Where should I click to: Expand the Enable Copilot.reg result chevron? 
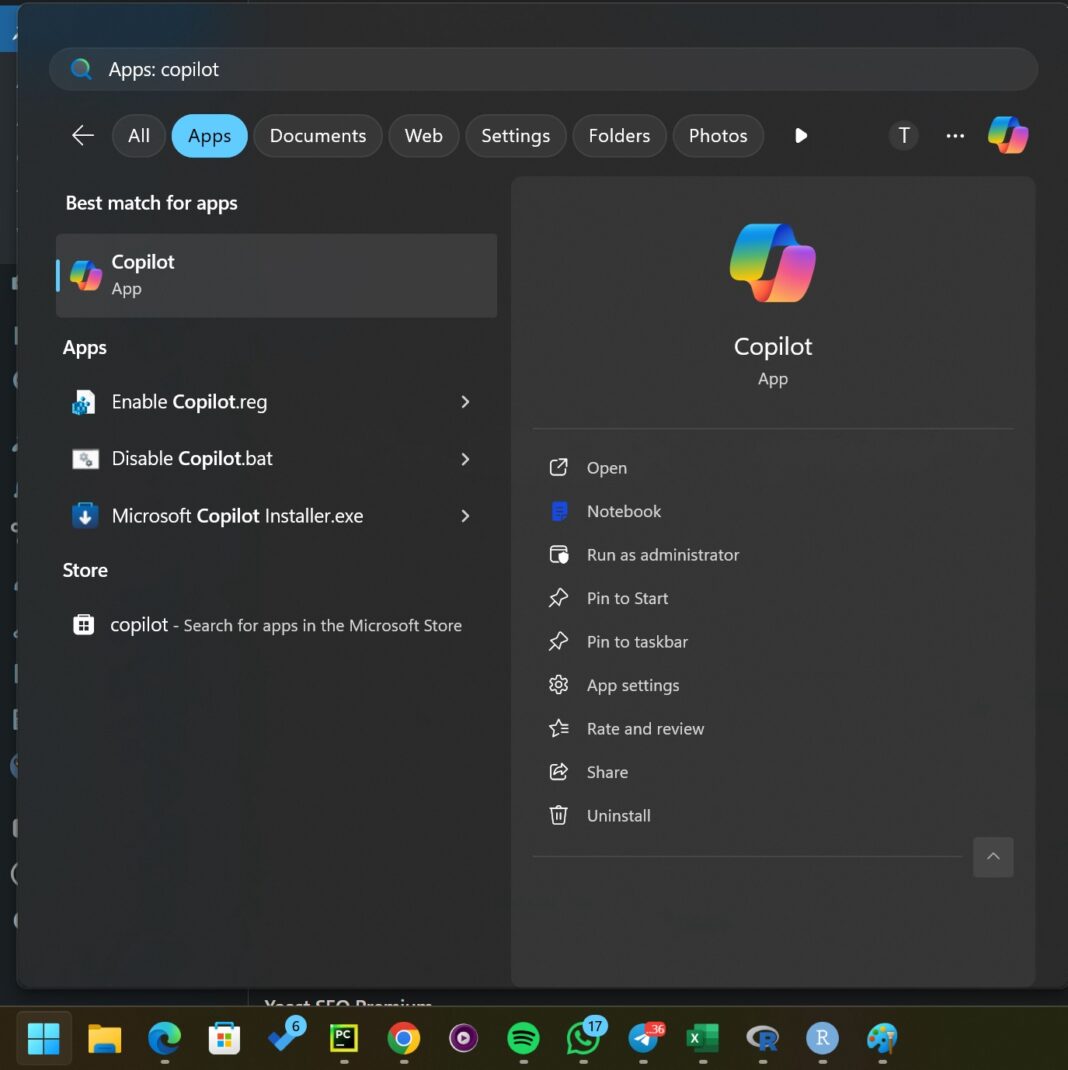464,401
